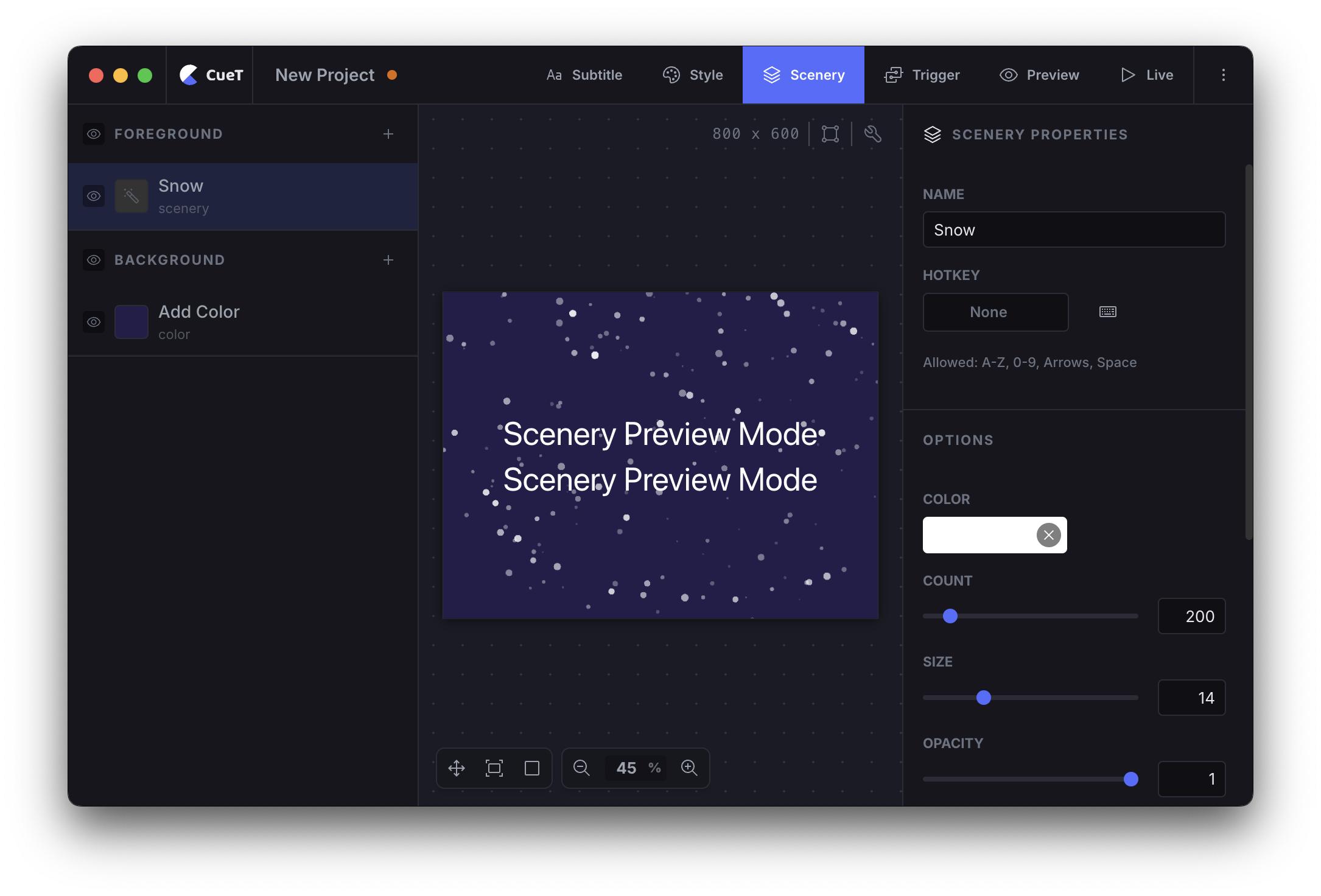Clear the white color with X button
This screenshot has width=1321, height=896.
[x=1048, y=535]
